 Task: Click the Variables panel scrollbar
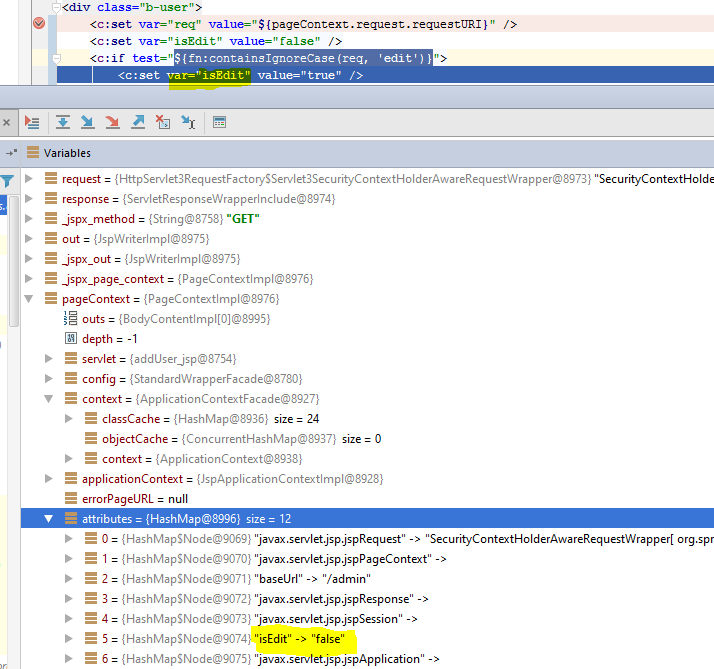tap(14, 261)
